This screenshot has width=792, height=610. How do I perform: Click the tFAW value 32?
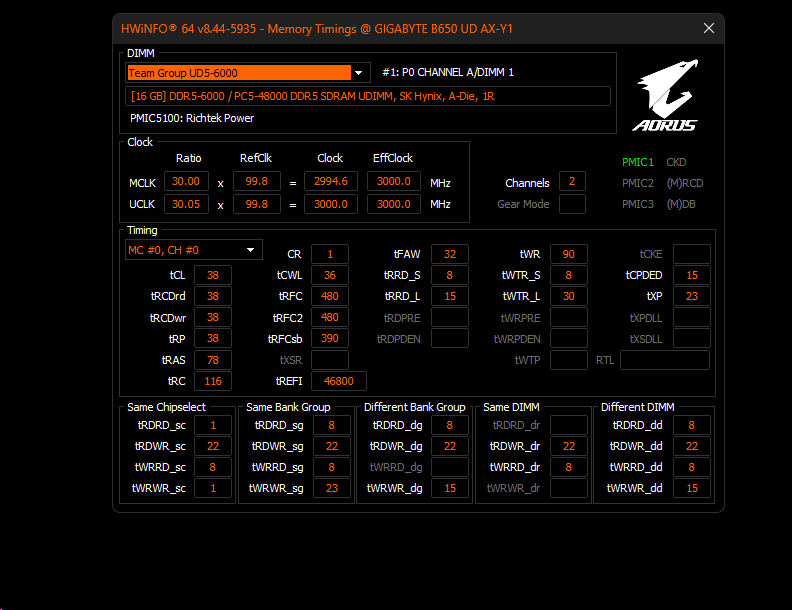[450, 254]
